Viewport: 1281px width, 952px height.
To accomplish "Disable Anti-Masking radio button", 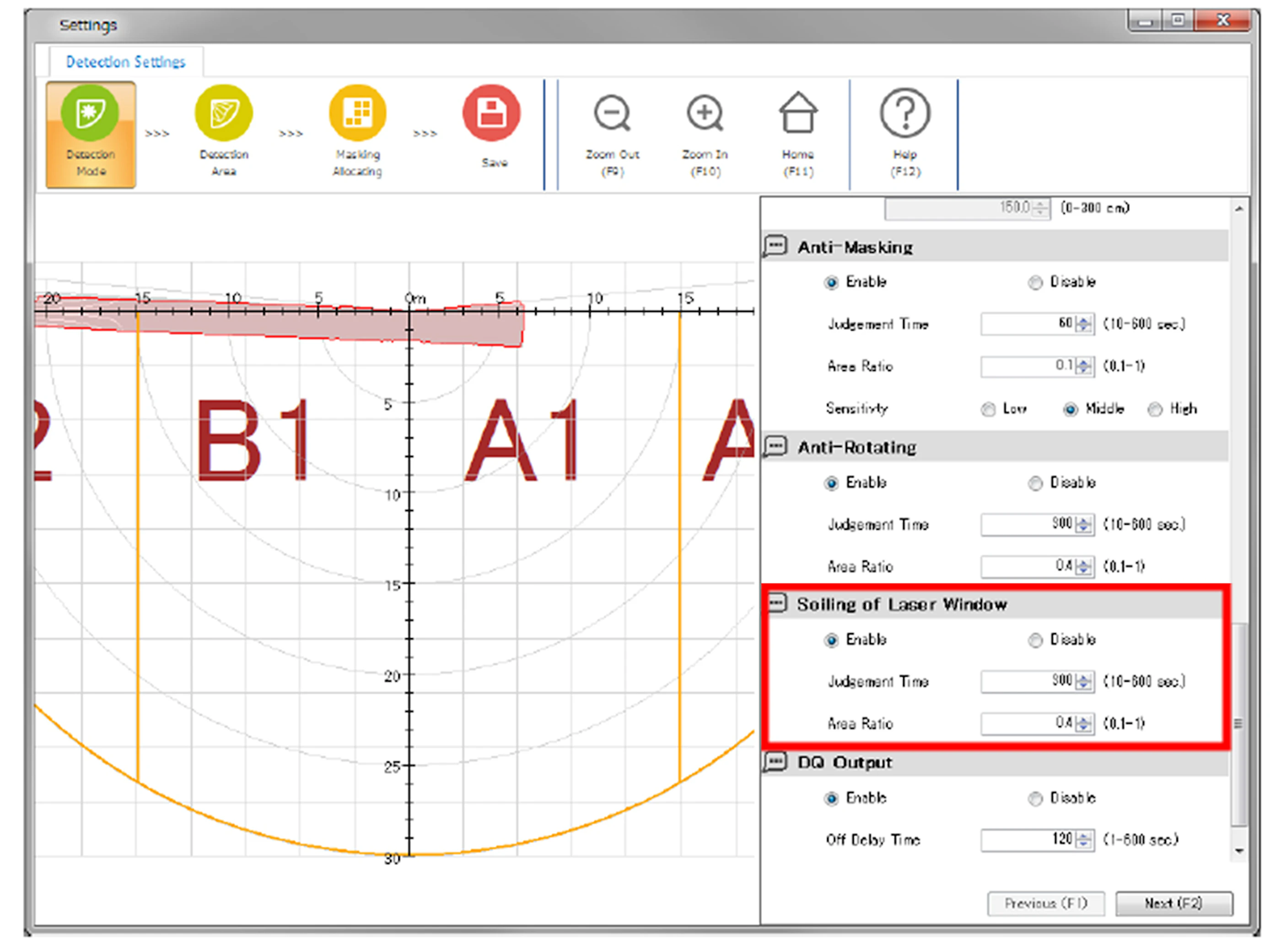I will point(1035,282).
